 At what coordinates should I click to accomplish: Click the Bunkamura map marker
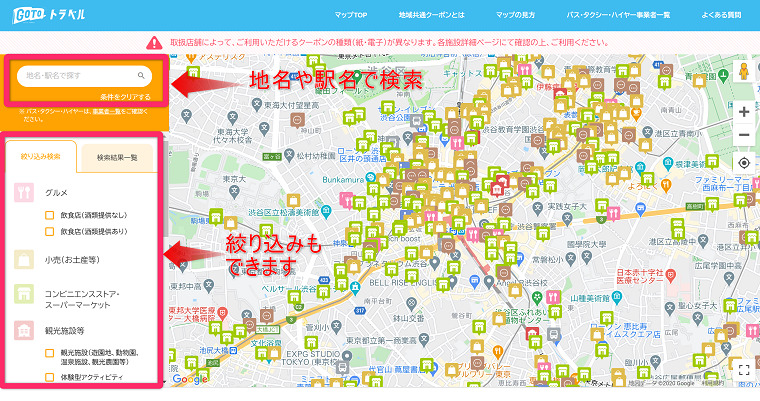coord(371,178)
